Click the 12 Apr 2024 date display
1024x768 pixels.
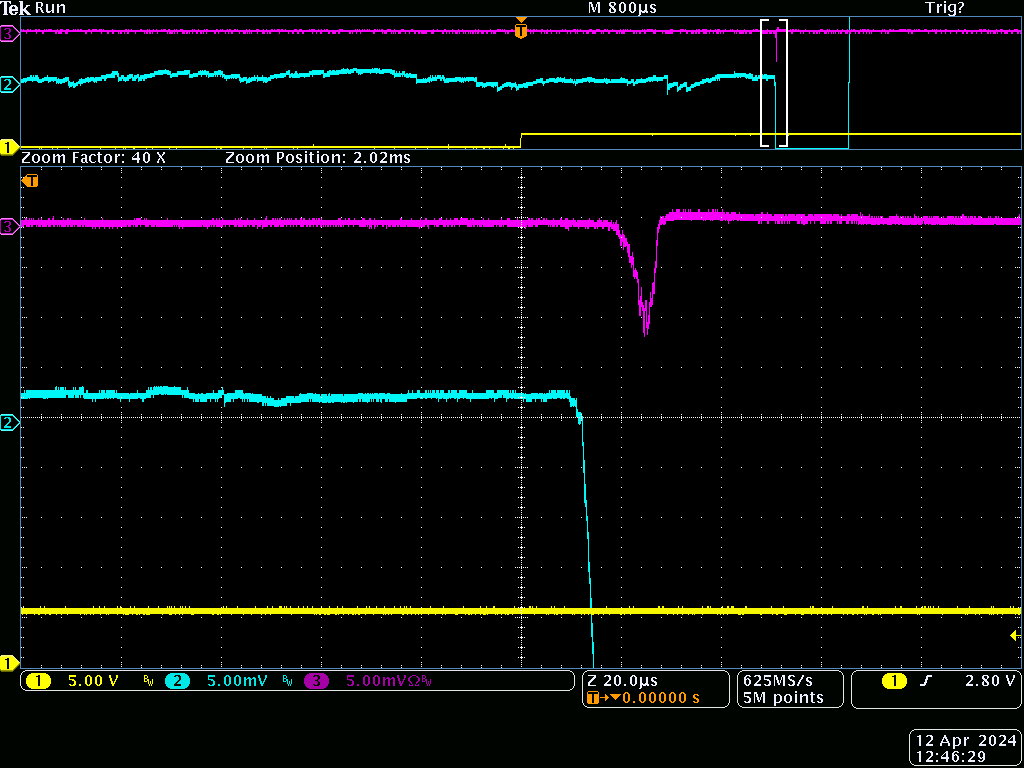(x=964, y=741)
